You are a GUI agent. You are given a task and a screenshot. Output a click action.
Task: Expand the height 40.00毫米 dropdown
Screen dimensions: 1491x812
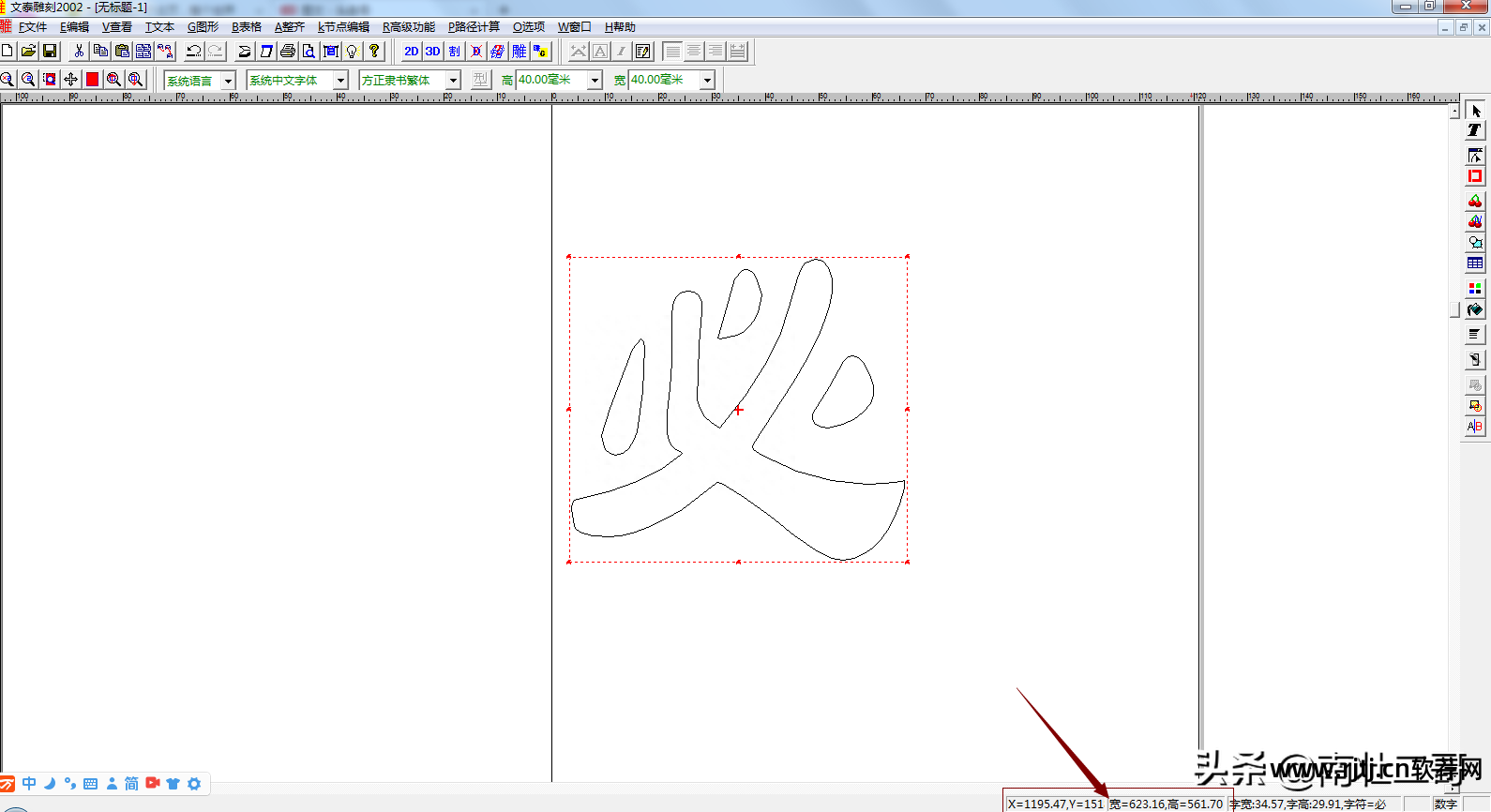[x=595, y=81]
